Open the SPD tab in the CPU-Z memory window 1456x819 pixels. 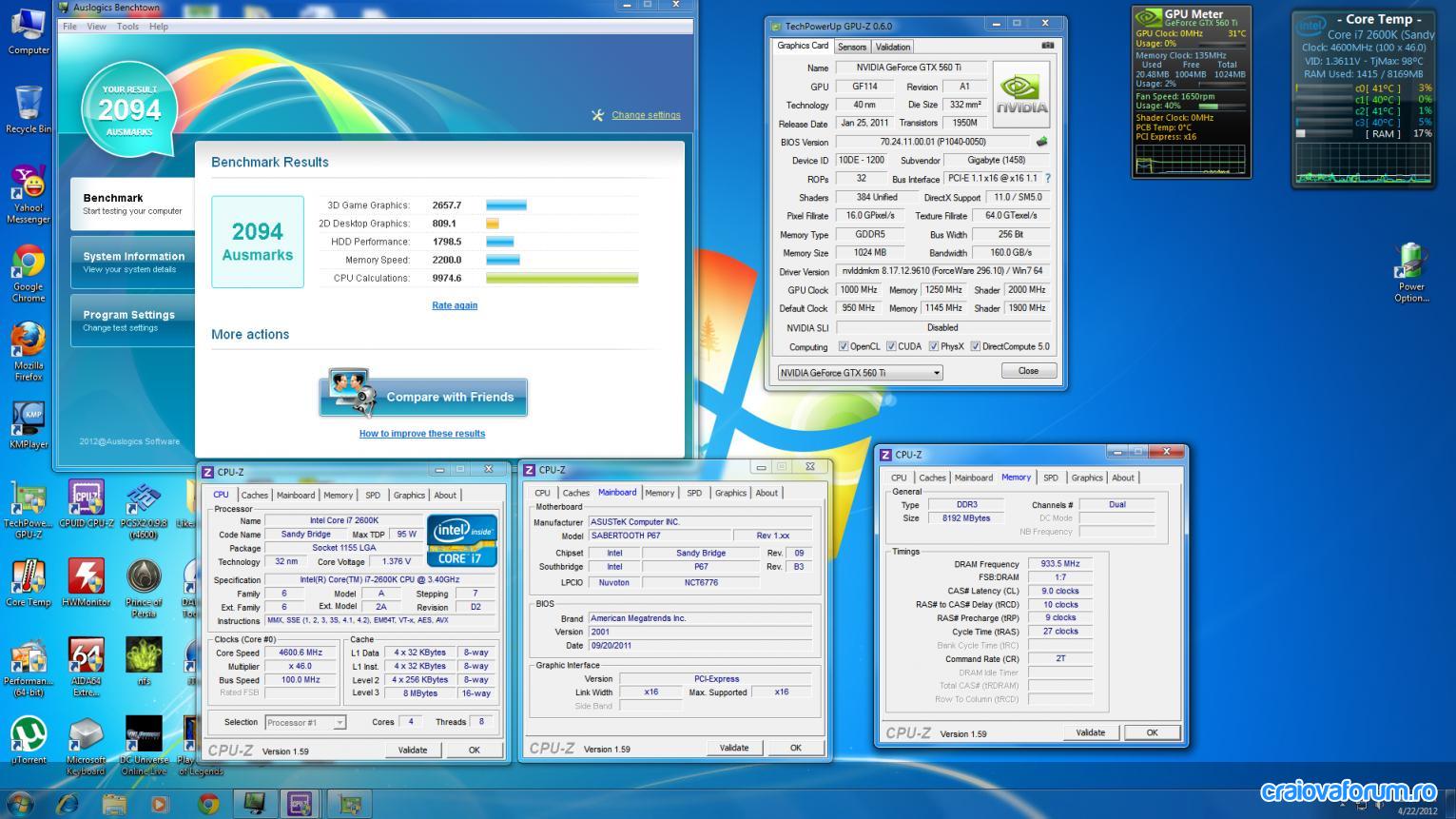point(1050,478)
